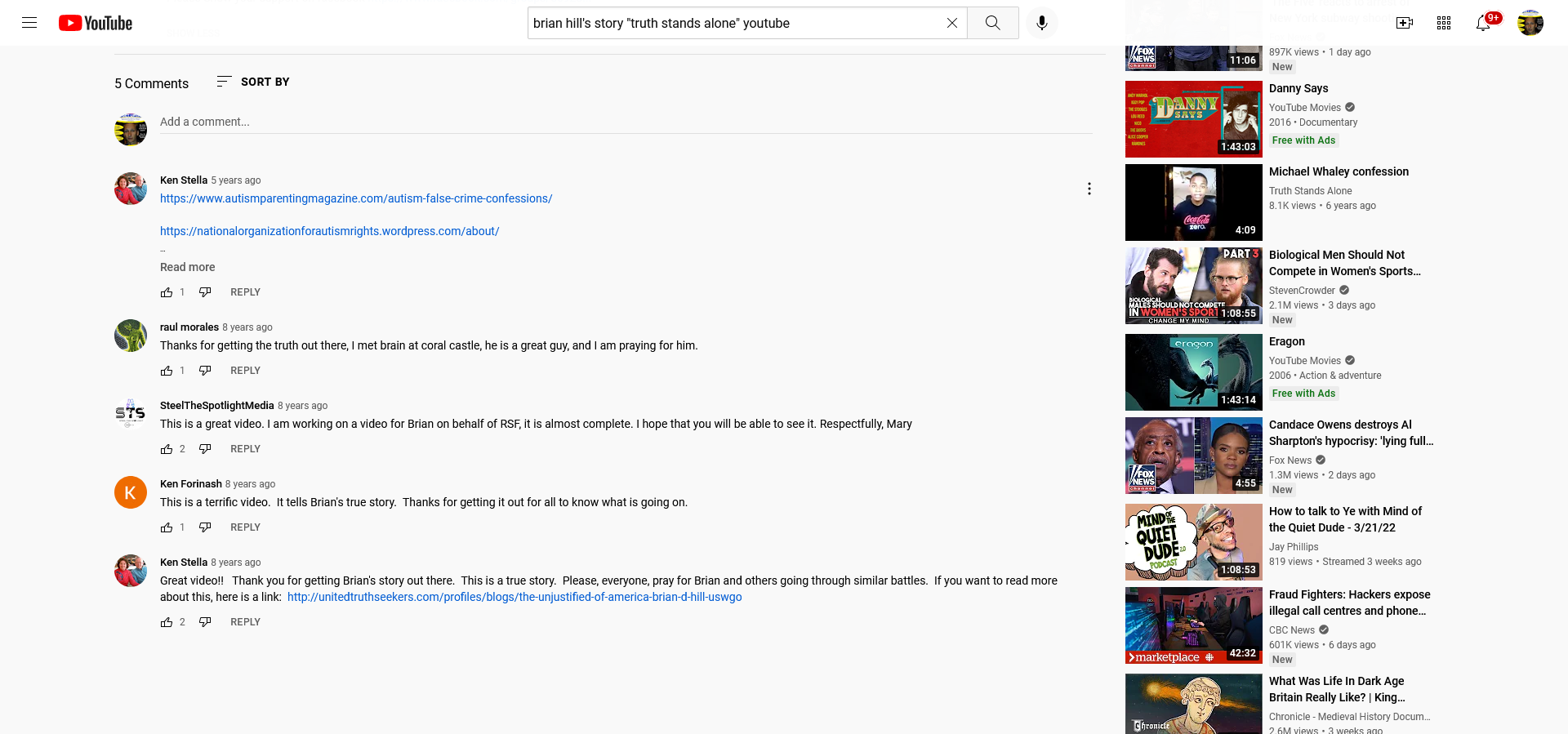Open StevenCrowder channel link

point(1302,291)
